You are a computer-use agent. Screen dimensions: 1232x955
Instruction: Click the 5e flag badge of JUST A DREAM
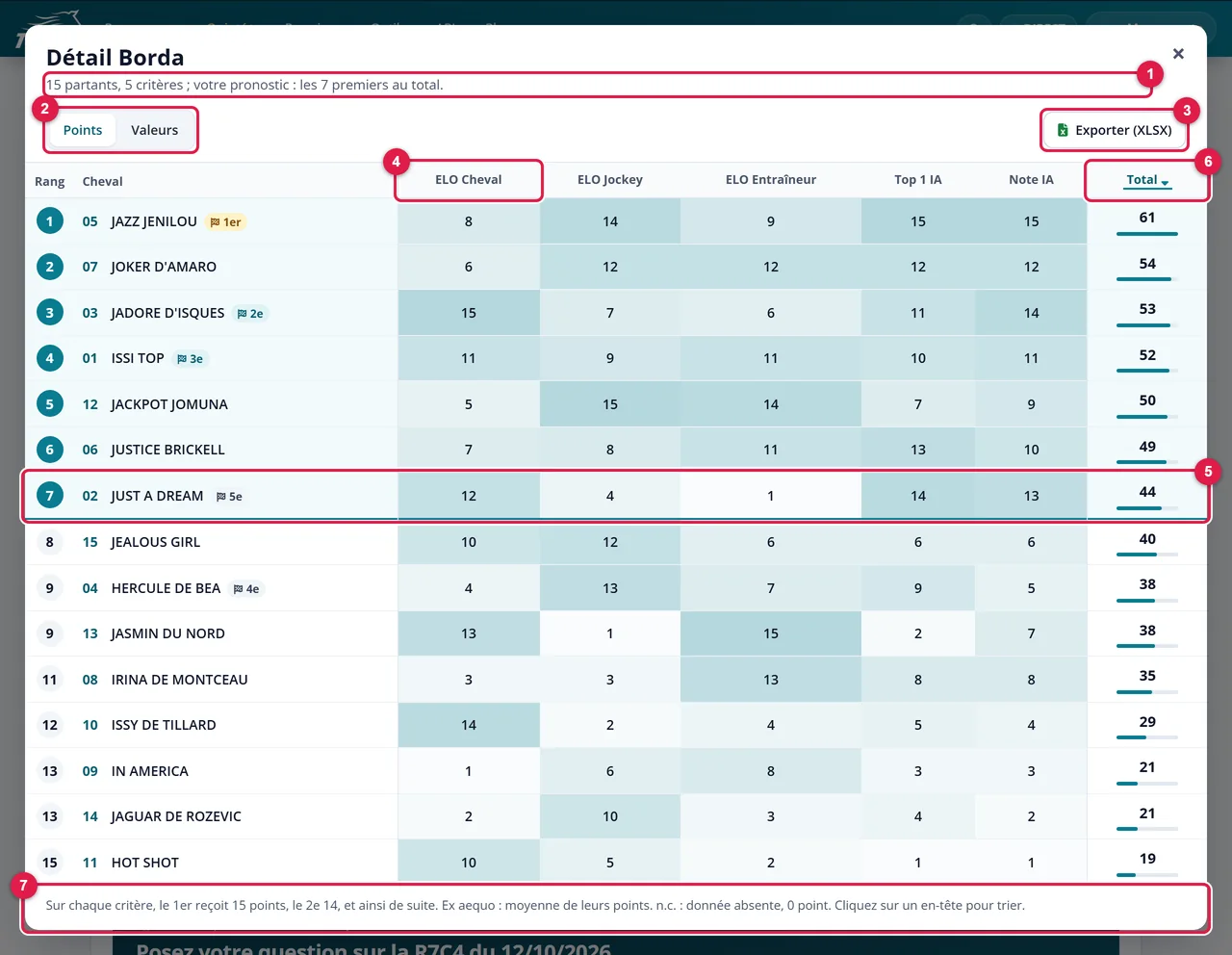click(229, 497)
